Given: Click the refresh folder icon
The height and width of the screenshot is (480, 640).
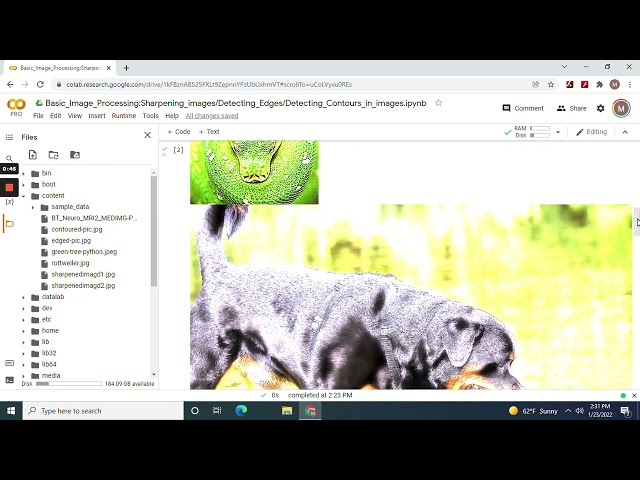Looking at the screenshot, I should (x=53, y=155).
